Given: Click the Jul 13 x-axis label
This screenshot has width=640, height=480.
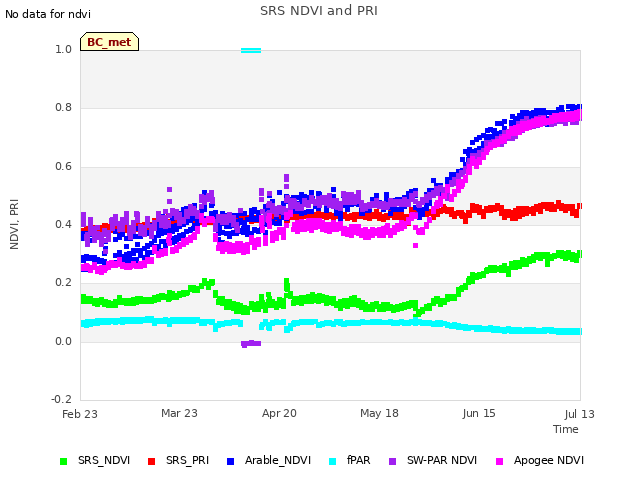Looking at the screenshot, I should click(x=580, y=414).
